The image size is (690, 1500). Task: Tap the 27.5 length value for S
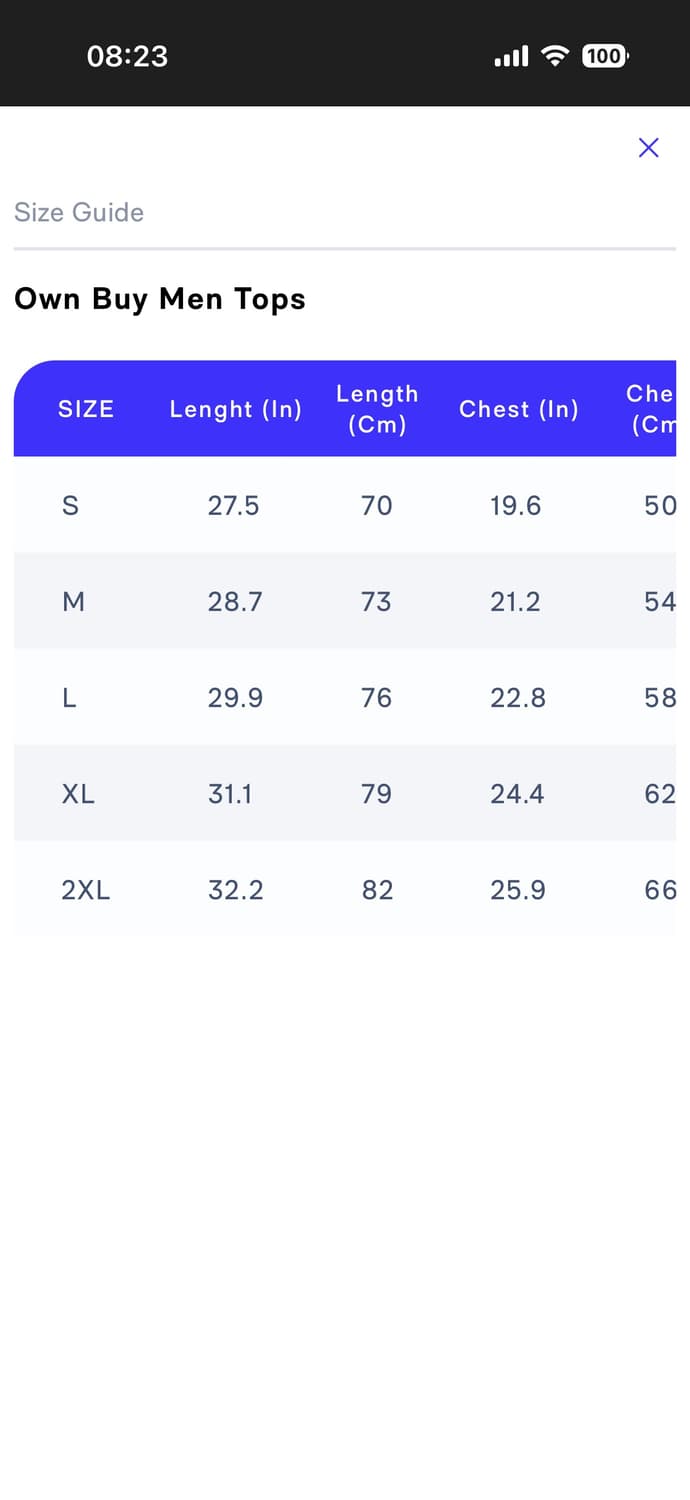click(x=233, y=505)
